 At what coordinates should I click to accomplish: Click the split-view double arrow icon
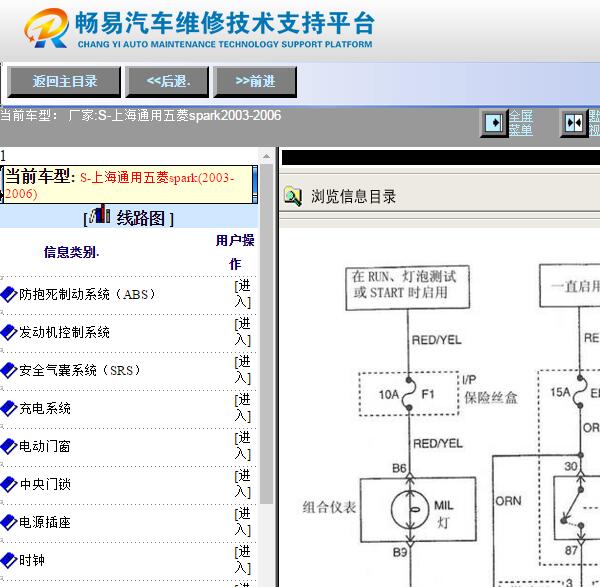(574, 123)
